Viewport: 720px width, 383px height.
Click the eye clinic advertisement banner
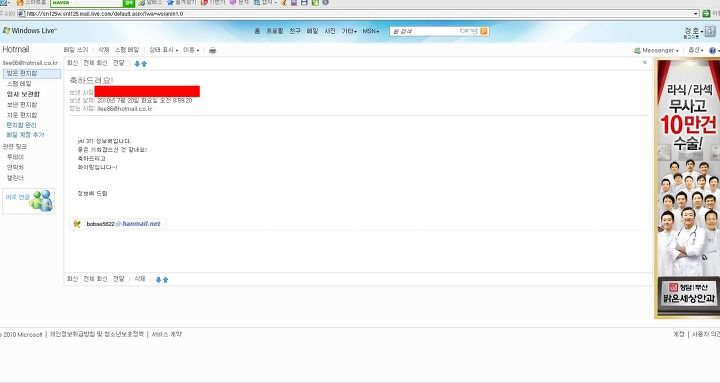pos(687,189)
